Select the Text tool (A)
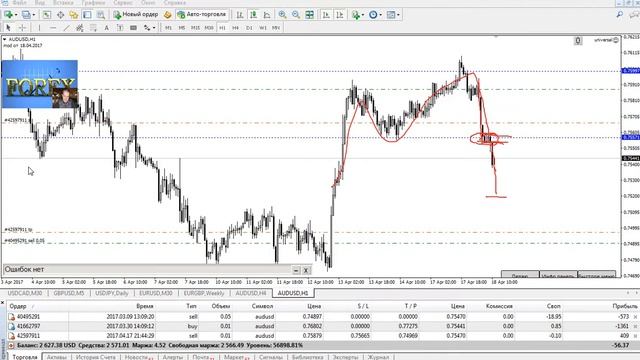This screenshot has height=360, width=640. tap(107, 28)
